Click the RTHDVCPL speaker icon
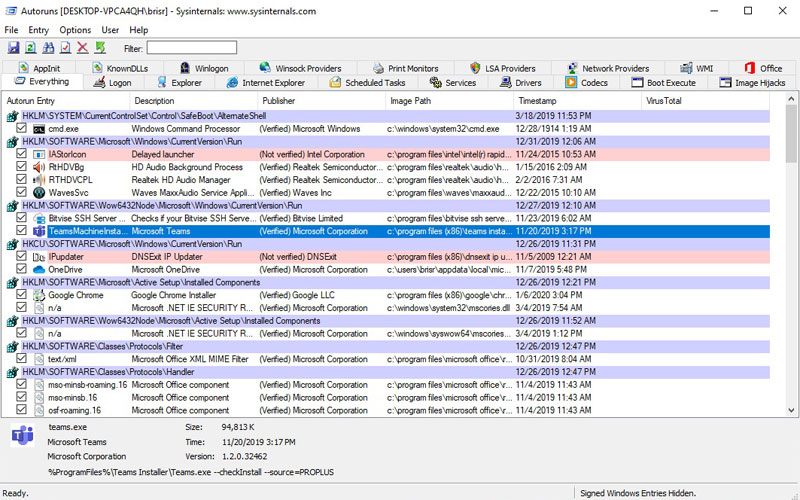Image resolution: width=800 pixels, height=500 pixels. tap(39, 180)
